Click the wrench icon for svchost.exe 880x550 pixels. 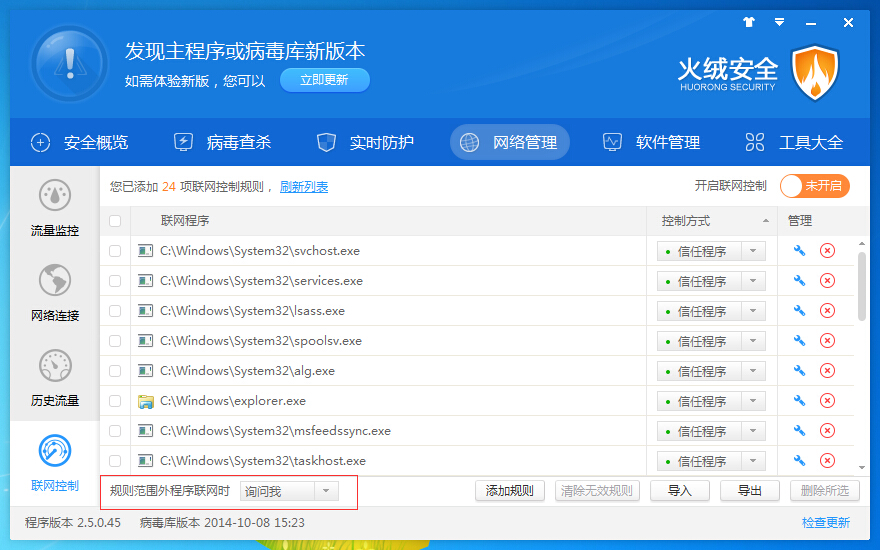pyautogui.click(x=799, y=251)
